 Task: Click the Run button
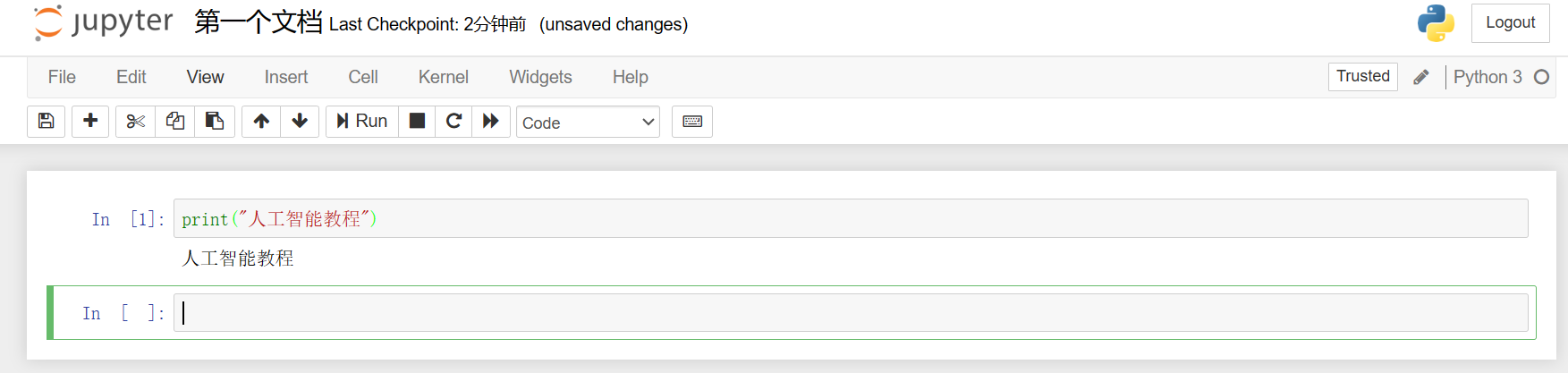(362, 122)
